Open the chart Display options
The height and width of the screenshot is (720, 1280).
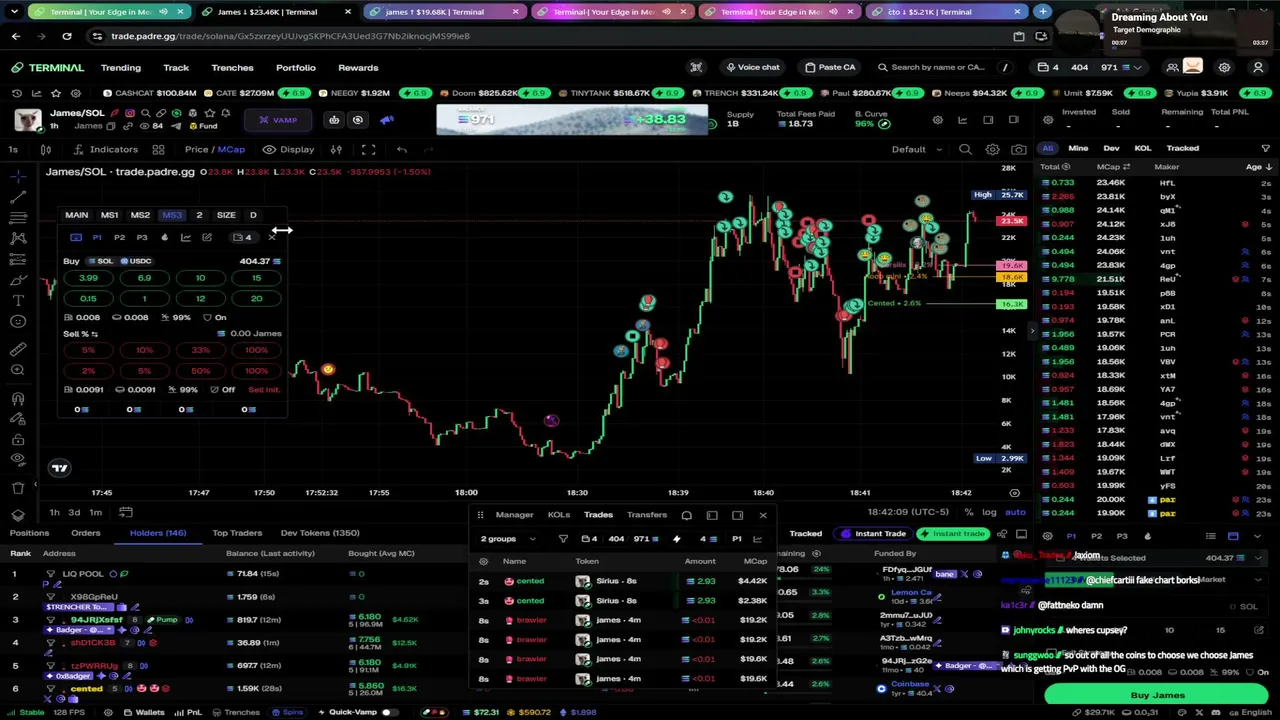tap(288, 149)
